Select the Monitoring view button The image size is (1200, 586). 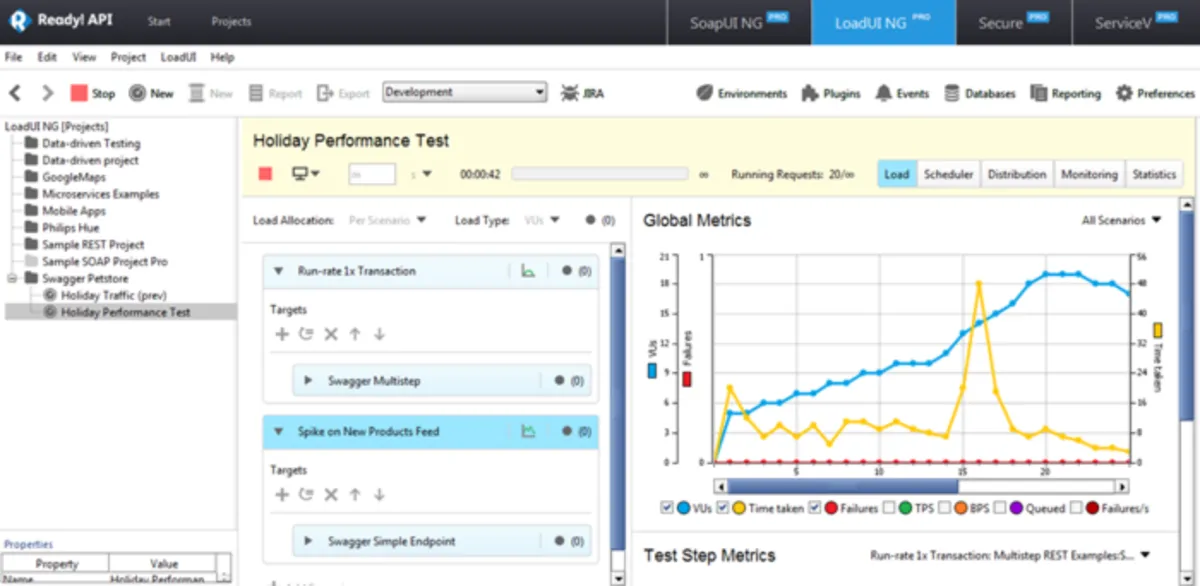[1089, 174]
